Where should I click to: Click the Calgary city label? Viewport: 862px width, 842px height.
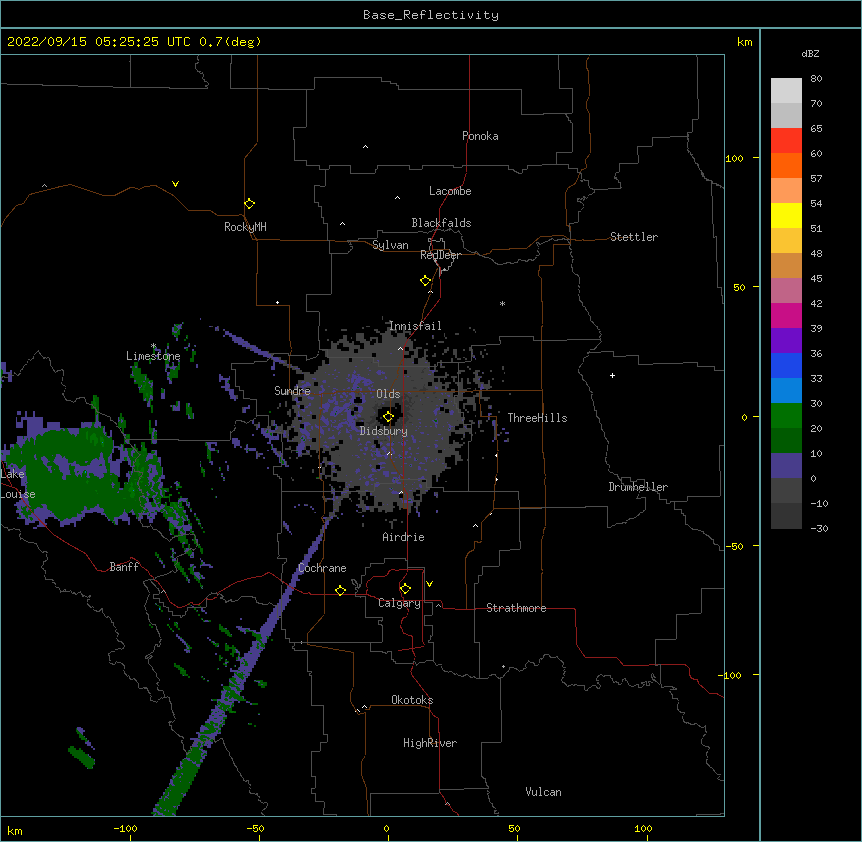(x=399, y=603)
